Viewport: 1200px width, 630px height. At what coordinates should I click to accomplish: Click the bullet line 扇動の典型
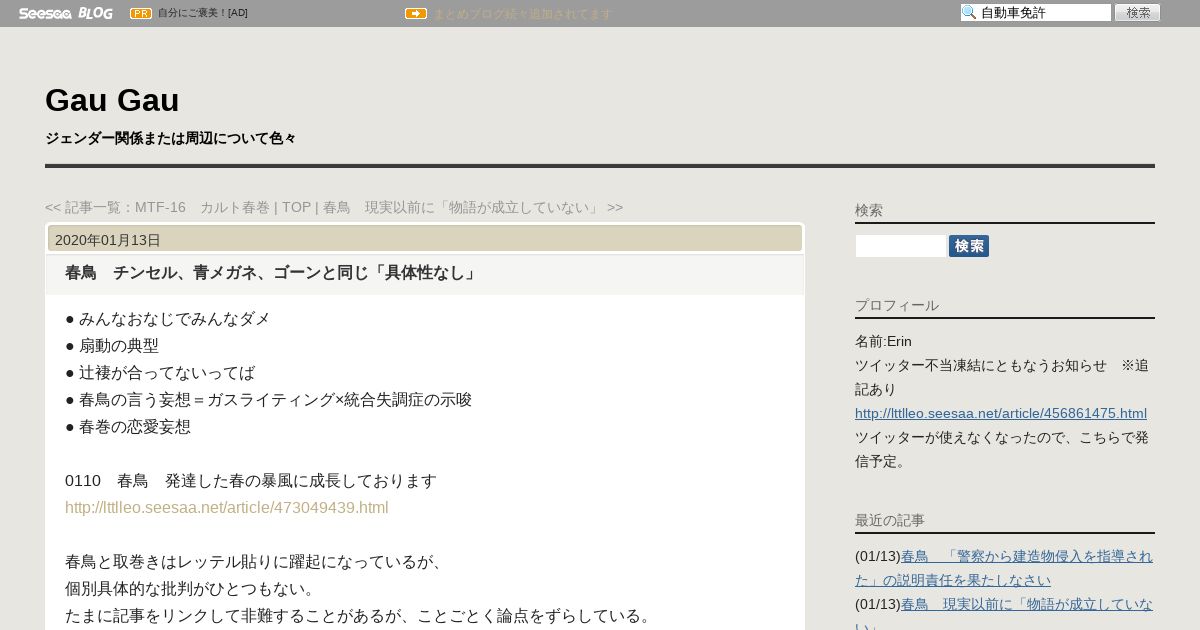click(112, 346)
